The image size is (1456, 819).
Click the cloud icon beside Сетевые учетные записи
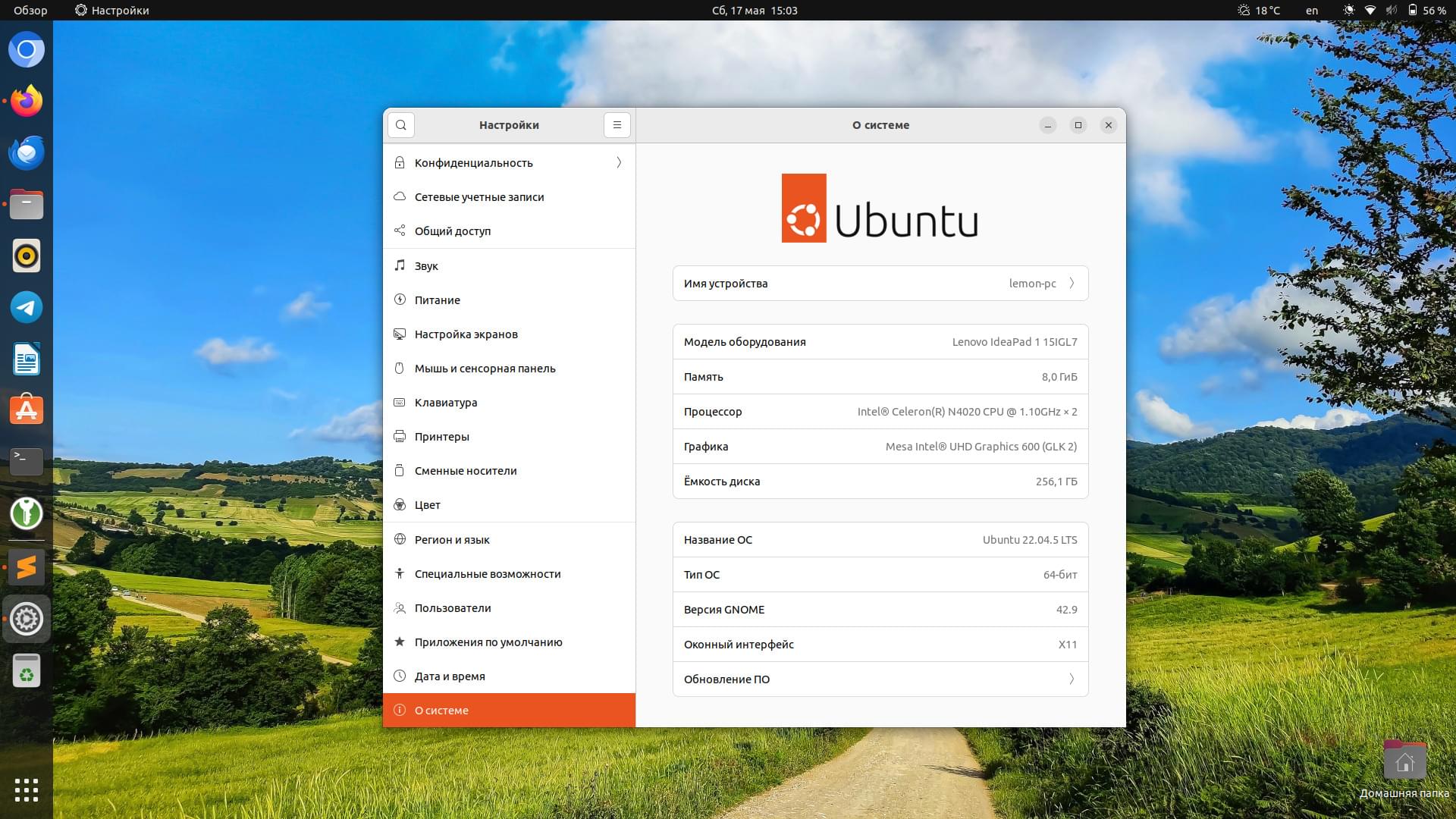400,196
